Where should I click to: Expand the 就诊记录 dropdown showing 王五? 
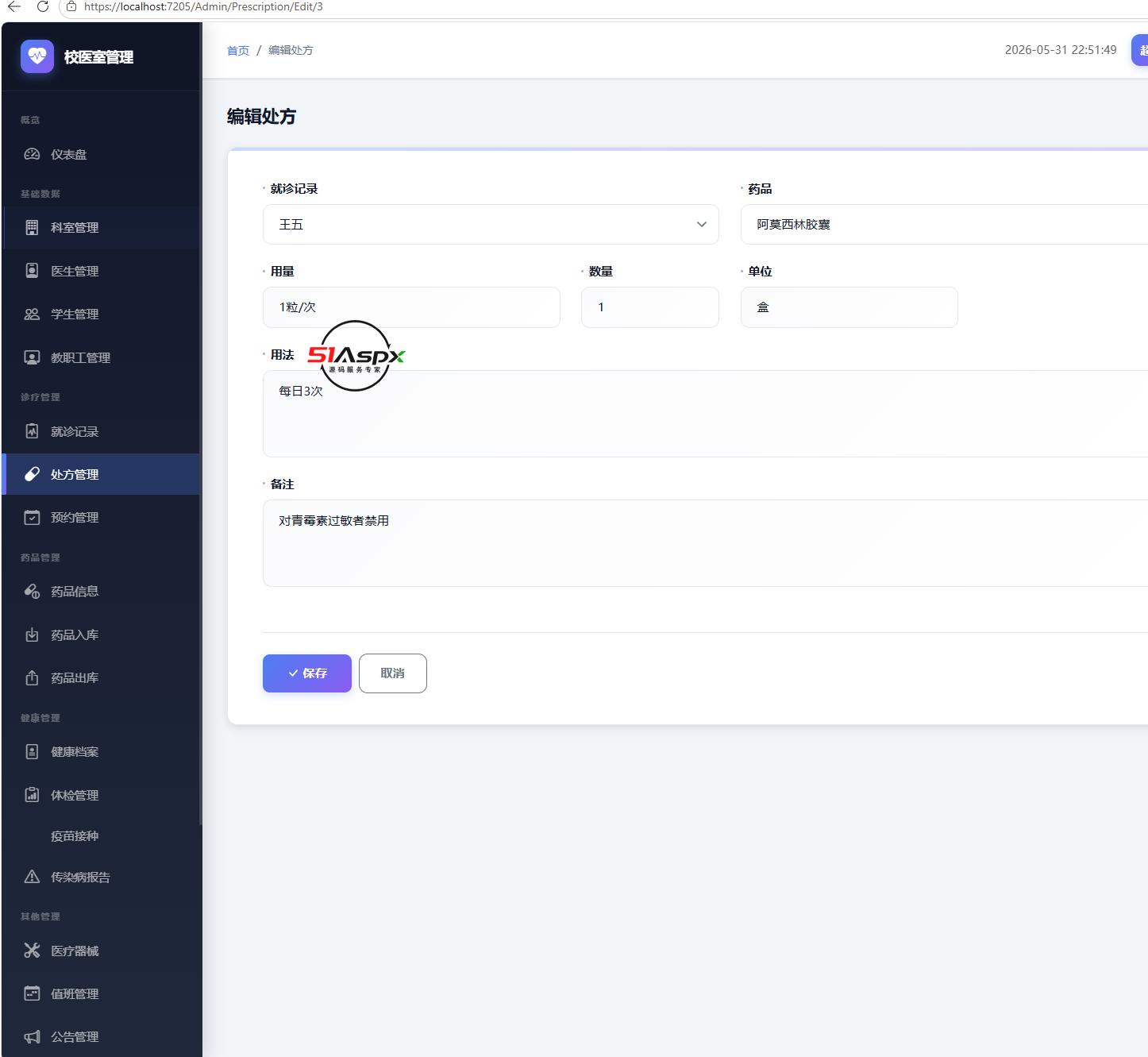491,225
